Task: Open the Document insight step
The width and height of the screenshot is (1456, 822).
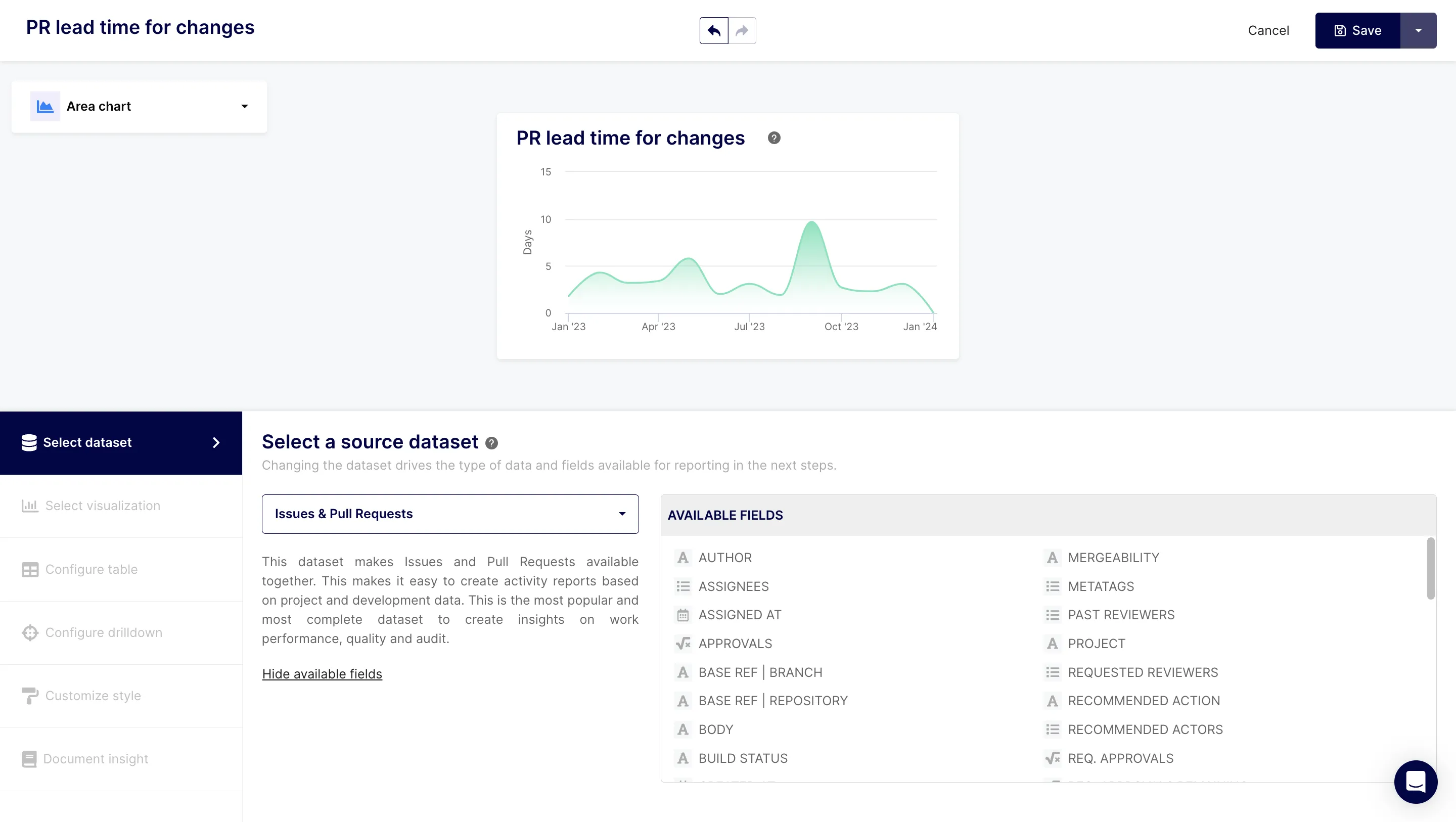Action: 96,759
